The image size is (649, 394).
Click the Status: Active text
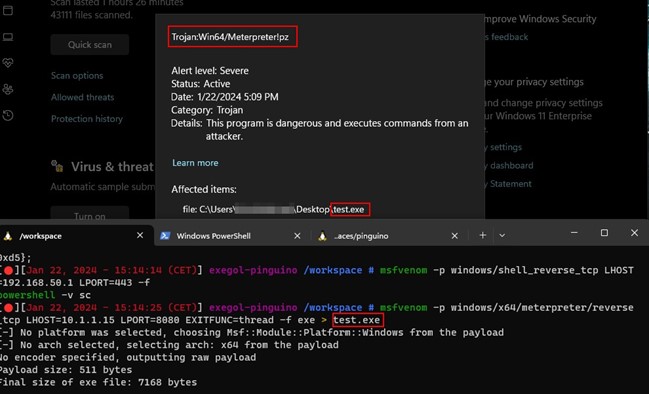[x=200, y=84]
